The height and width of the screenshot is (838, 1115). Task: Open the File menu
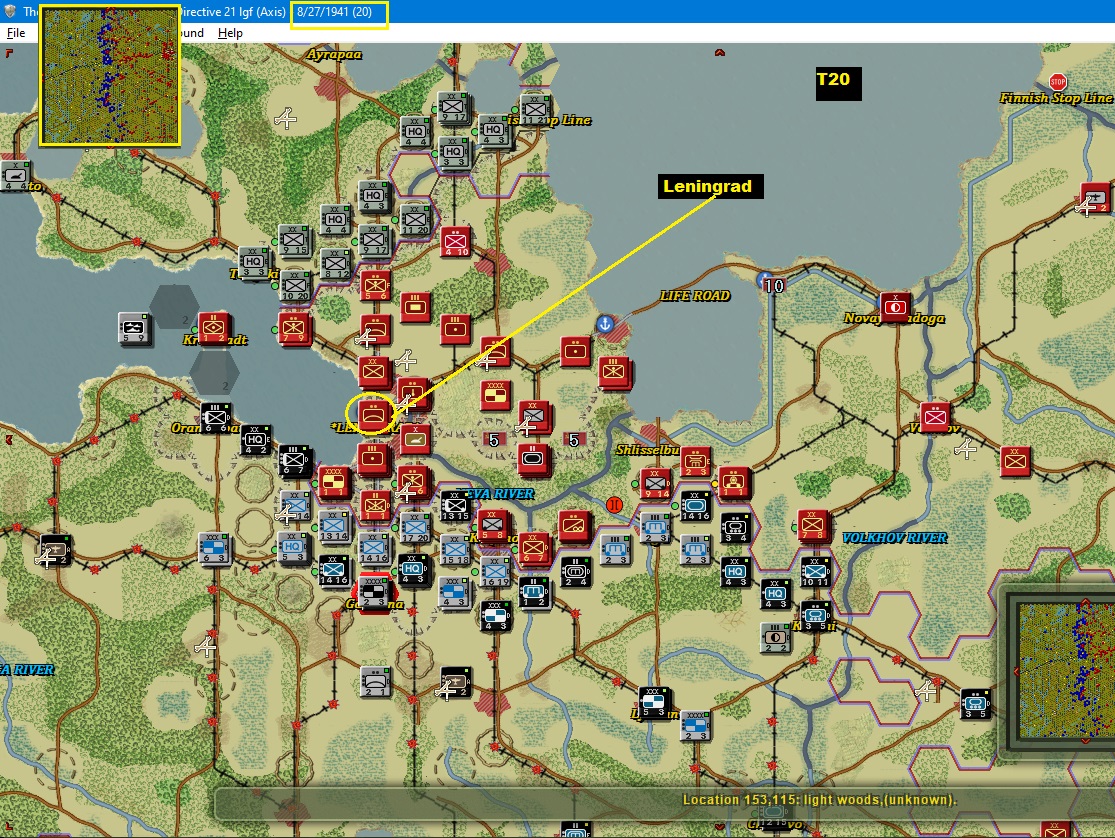(x=16, y=33)
